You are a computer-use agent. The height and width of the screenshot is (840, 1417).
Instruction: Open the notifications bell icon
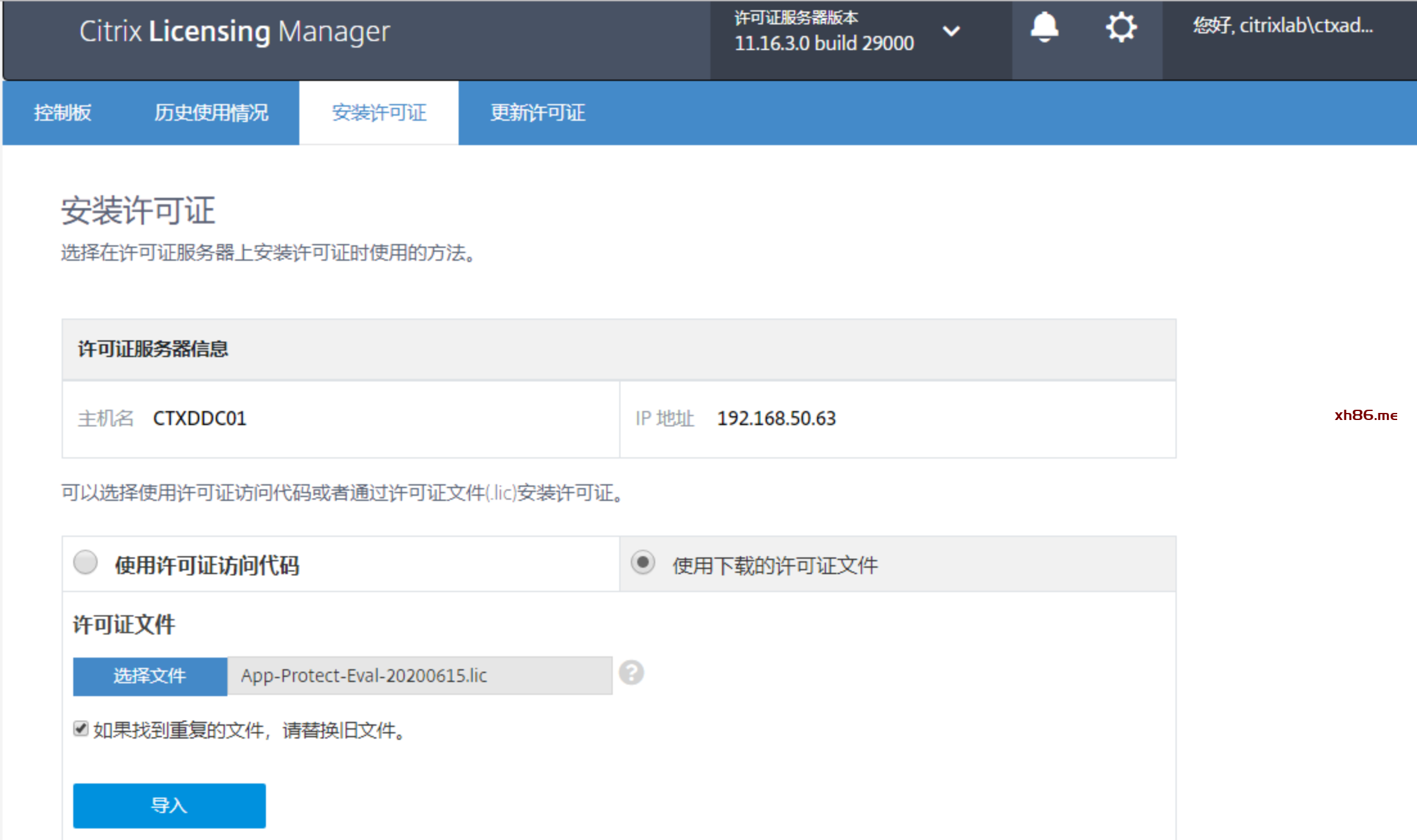[x=1044, y=28]
